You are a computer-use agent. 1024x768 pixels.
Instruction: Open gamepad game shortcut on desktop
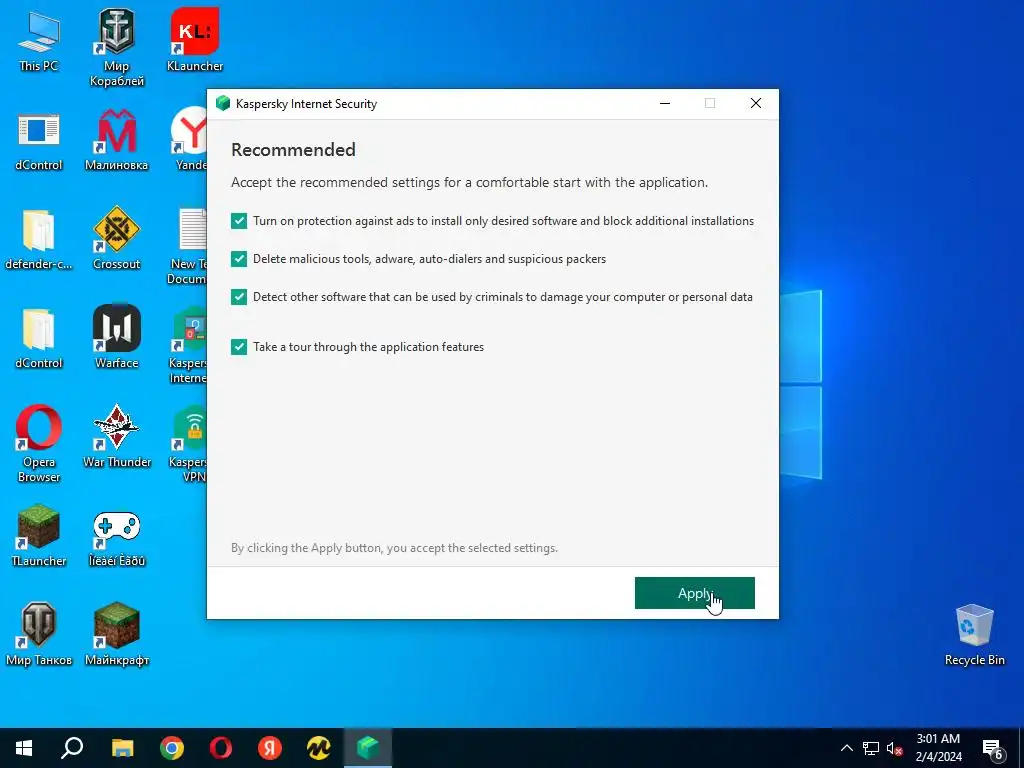[x=116, y=538]
